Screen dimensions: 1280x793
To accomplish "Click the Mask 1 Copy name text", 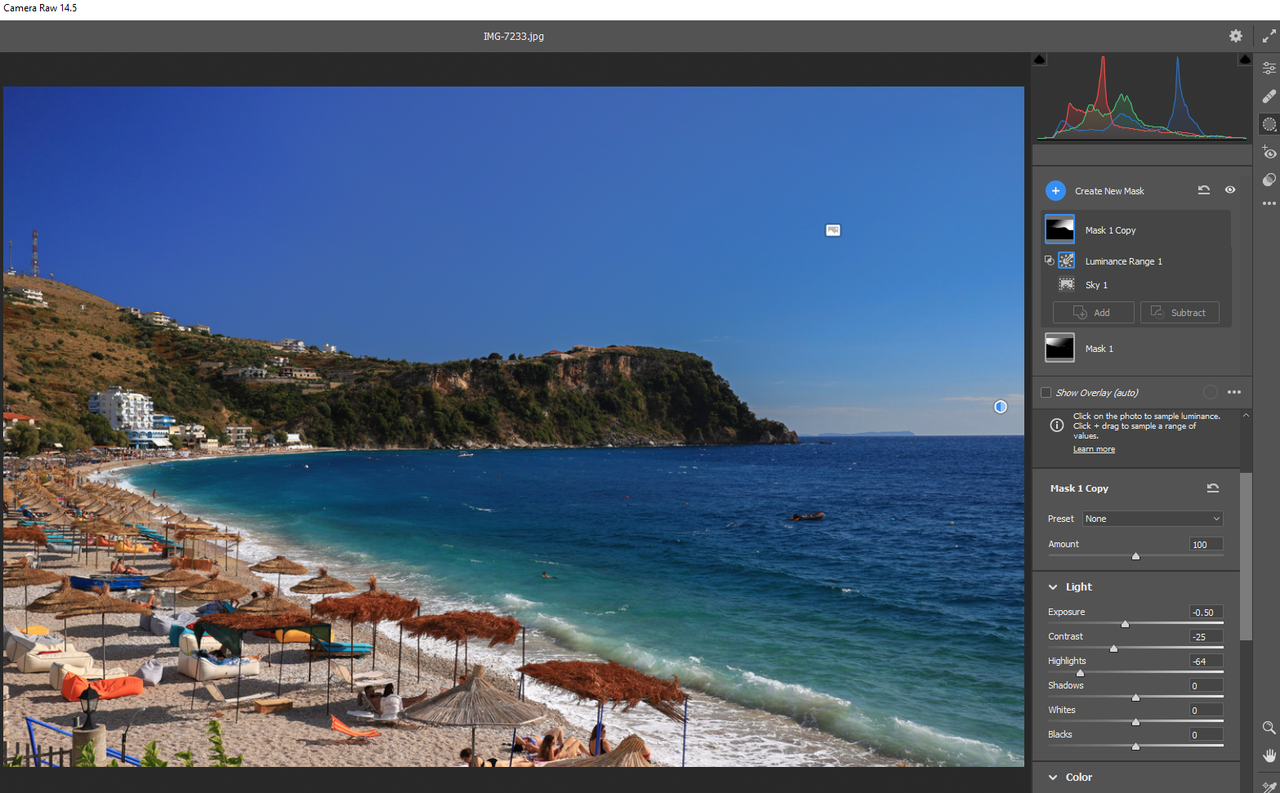I will tap(1110, 230).
